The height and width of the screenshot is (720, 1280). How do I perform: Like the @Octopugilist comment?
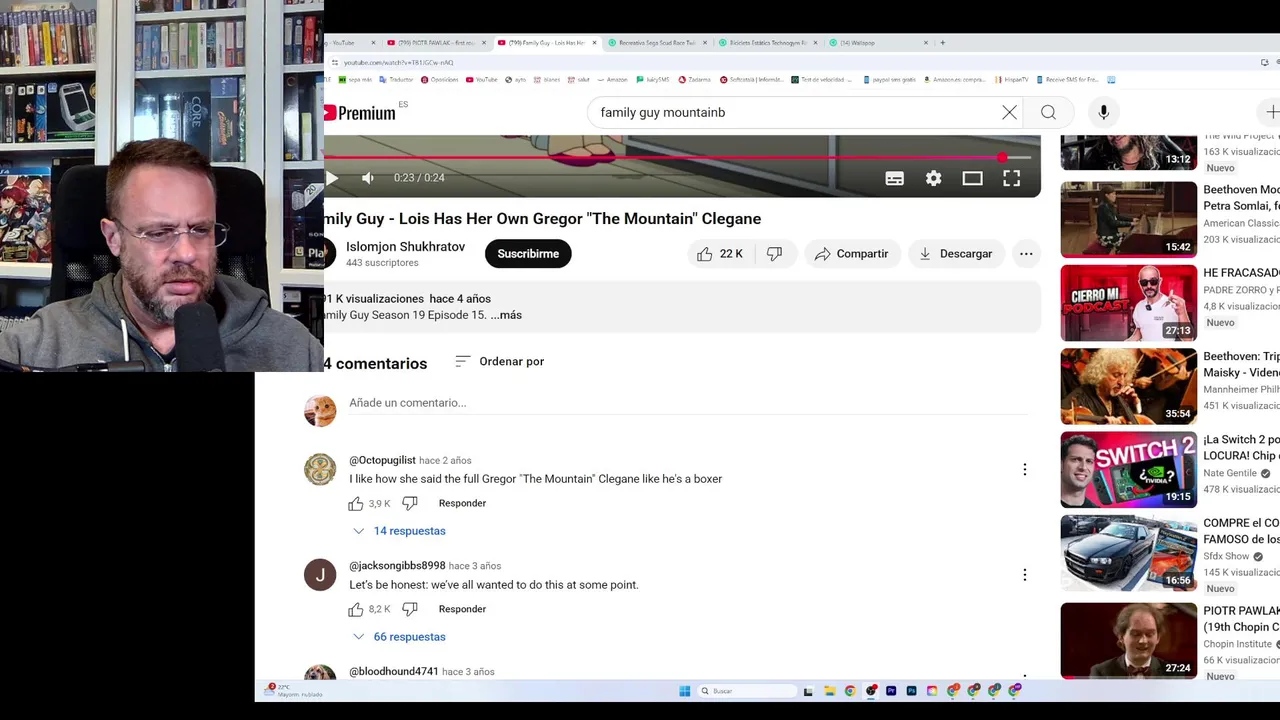click(x=356, y=503)
